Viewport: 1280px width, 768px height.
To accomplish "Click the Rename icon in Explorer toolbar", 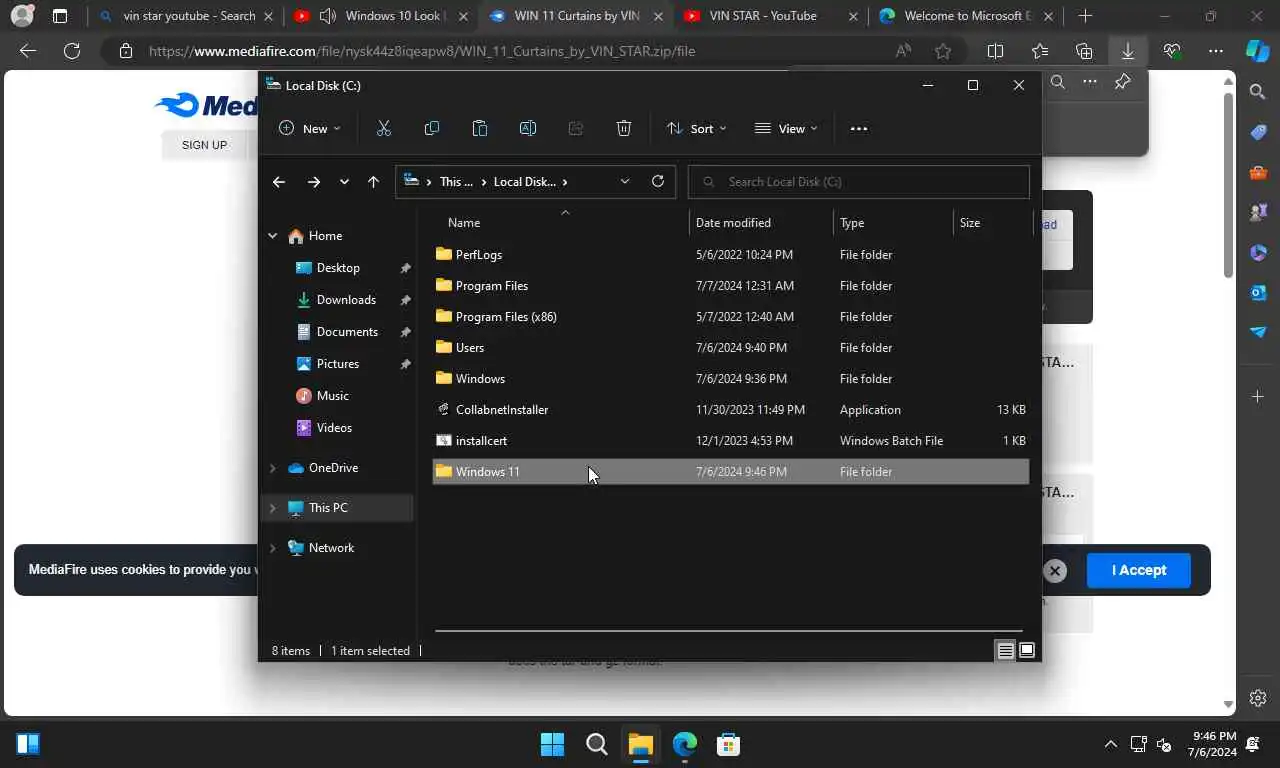I will pyautogui.click(x=528, y=128).
